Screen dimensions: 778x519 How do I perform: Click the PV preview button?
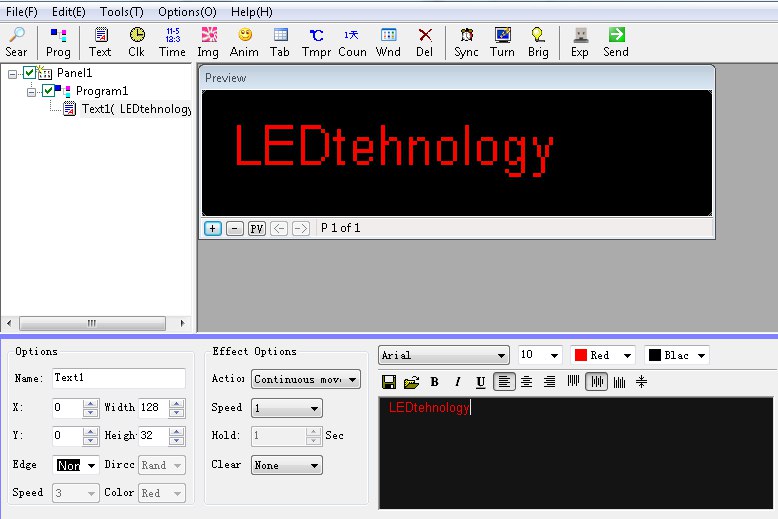[257, 228]
